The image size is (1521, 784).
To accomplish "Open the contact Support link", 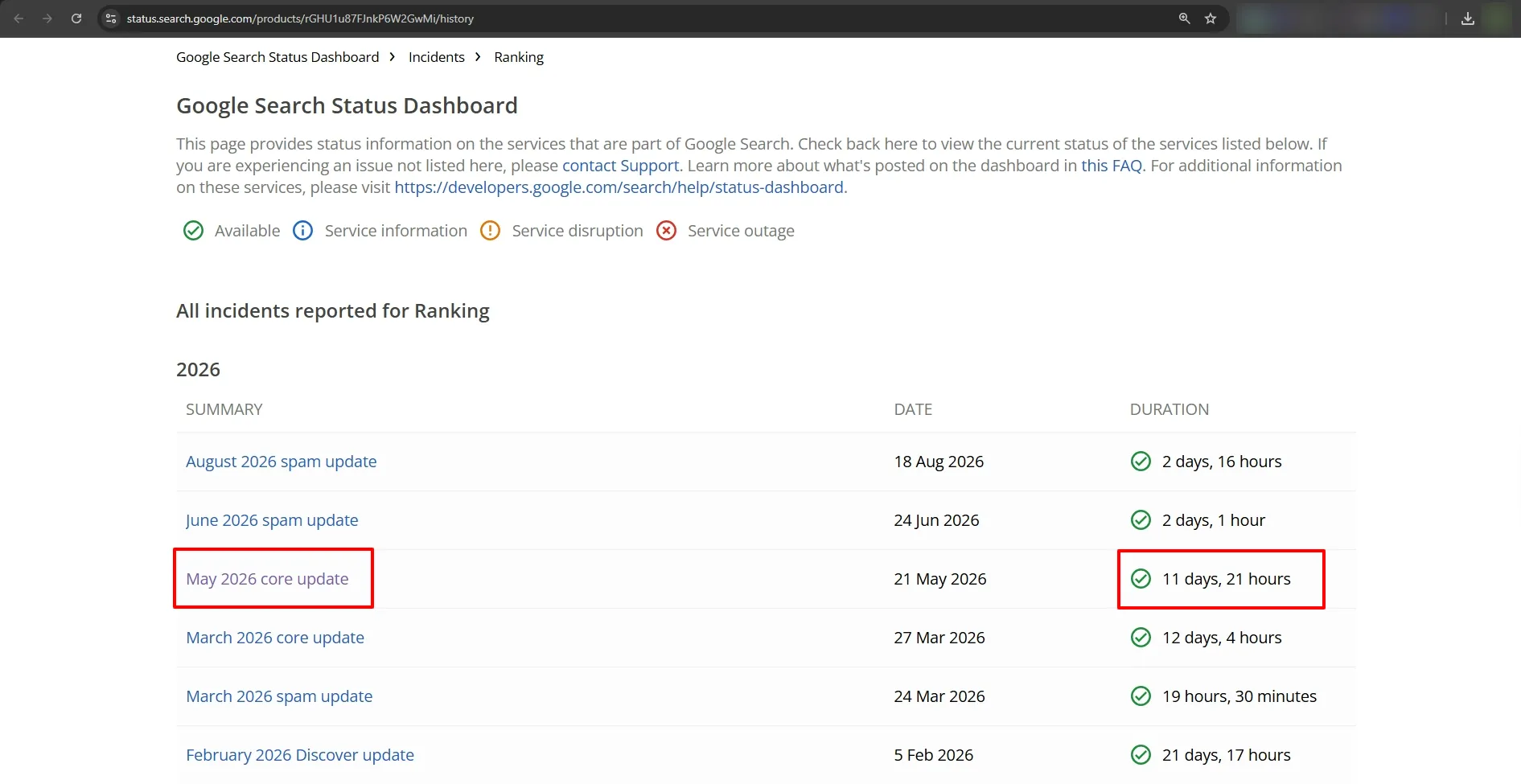I will [x=621, y=166].
